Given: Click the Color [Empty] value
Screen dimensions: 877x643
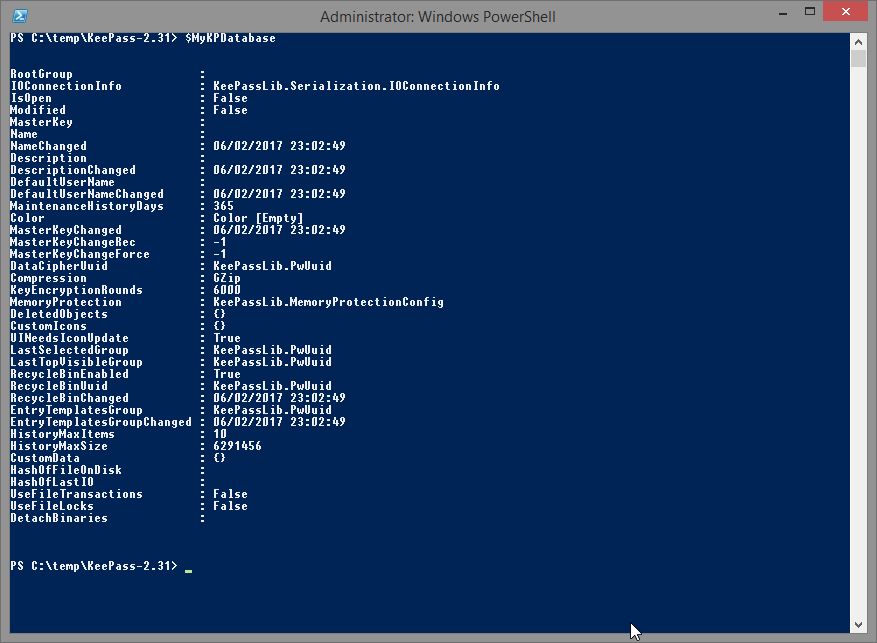Looking at the screenshot, I should (258, 218).
